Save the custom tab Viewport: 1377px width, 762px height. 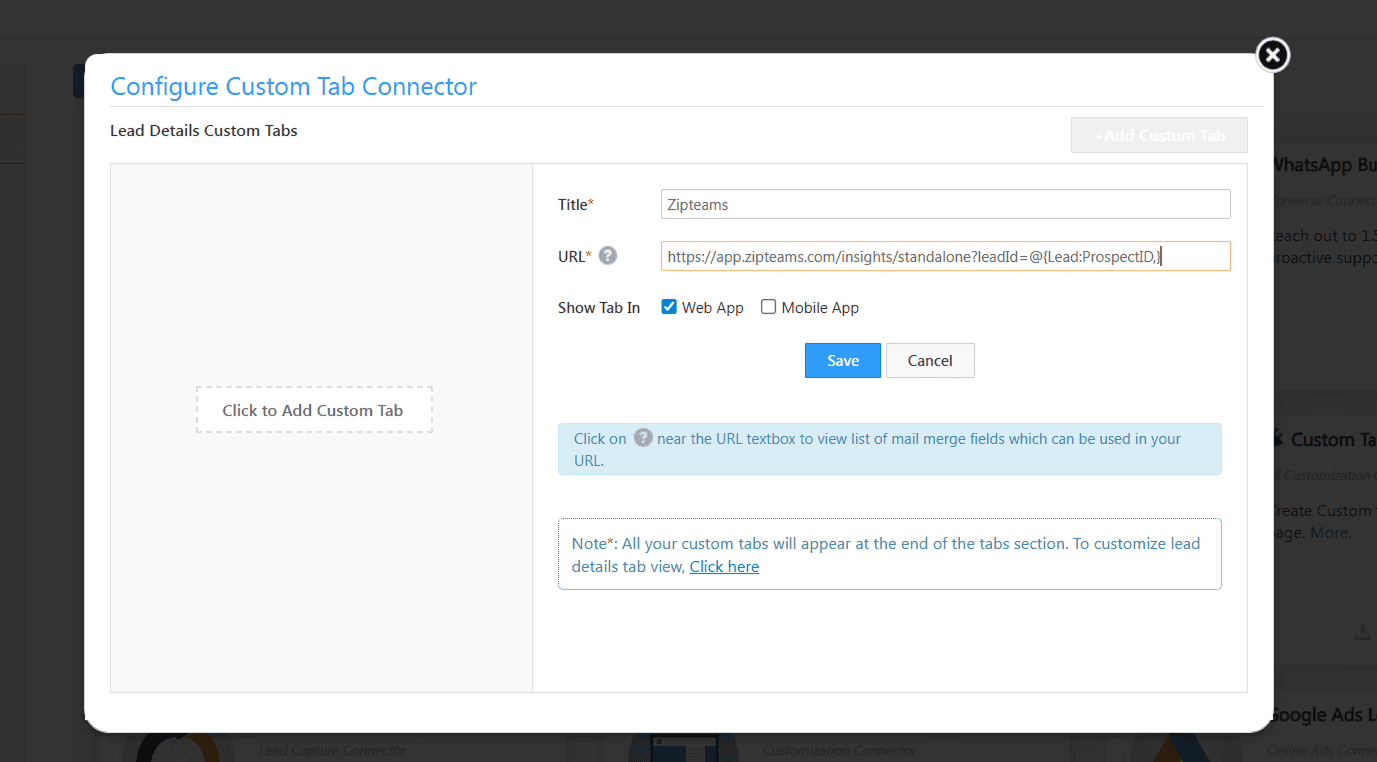pos(843,361)
